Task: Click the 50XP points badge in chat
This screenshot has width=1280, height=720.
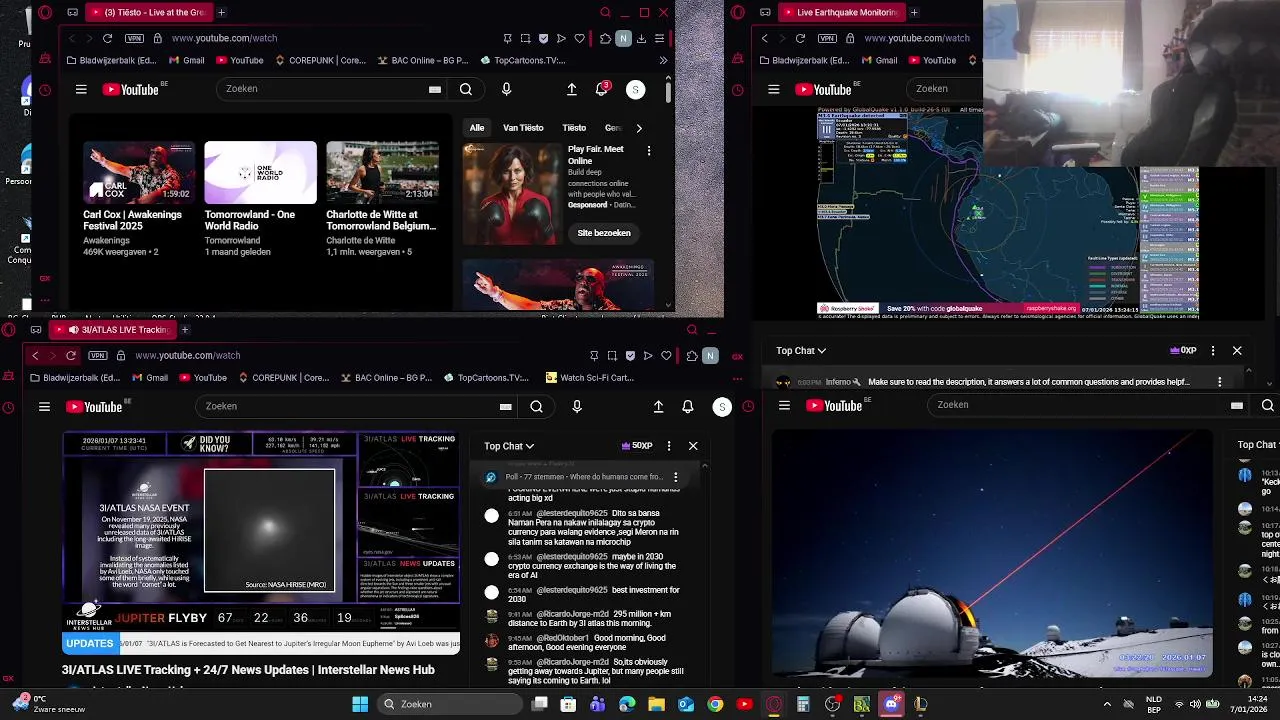Action: [637, 446]
